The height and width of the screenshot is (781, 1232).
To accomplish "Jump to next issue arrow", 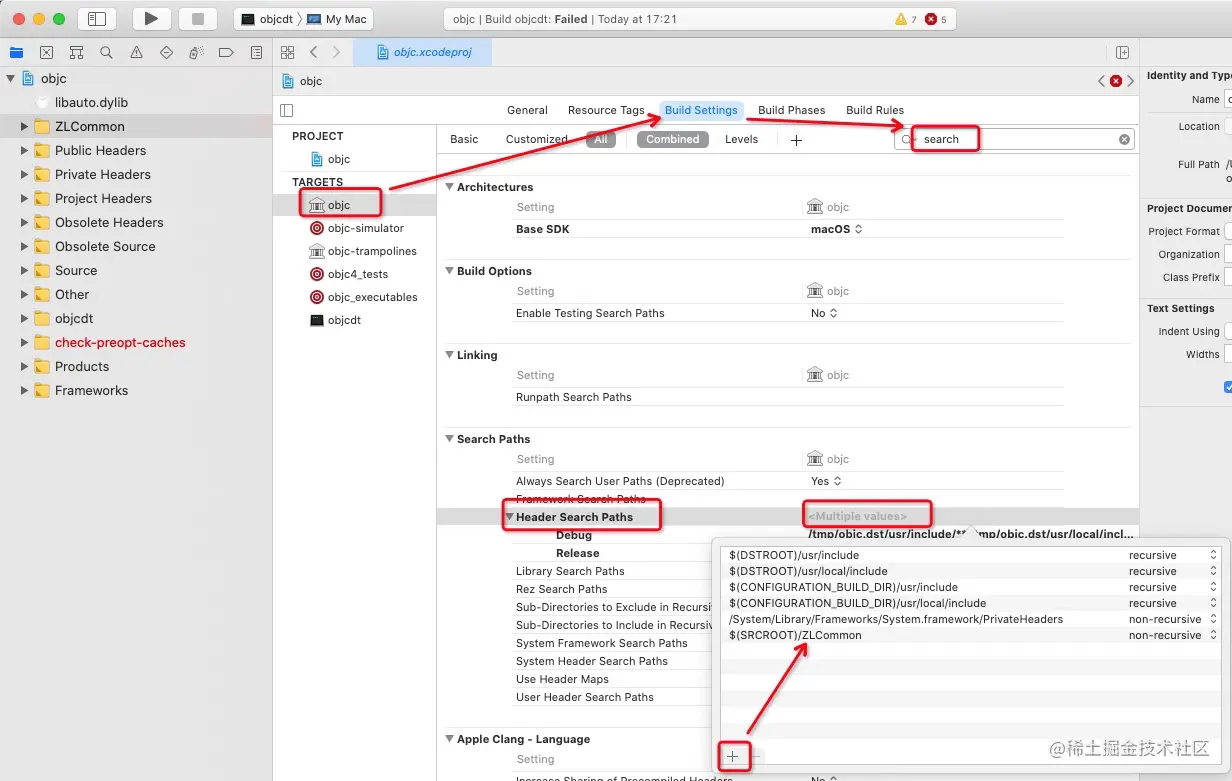I will pyautogui.click(x=1130, y=81).
